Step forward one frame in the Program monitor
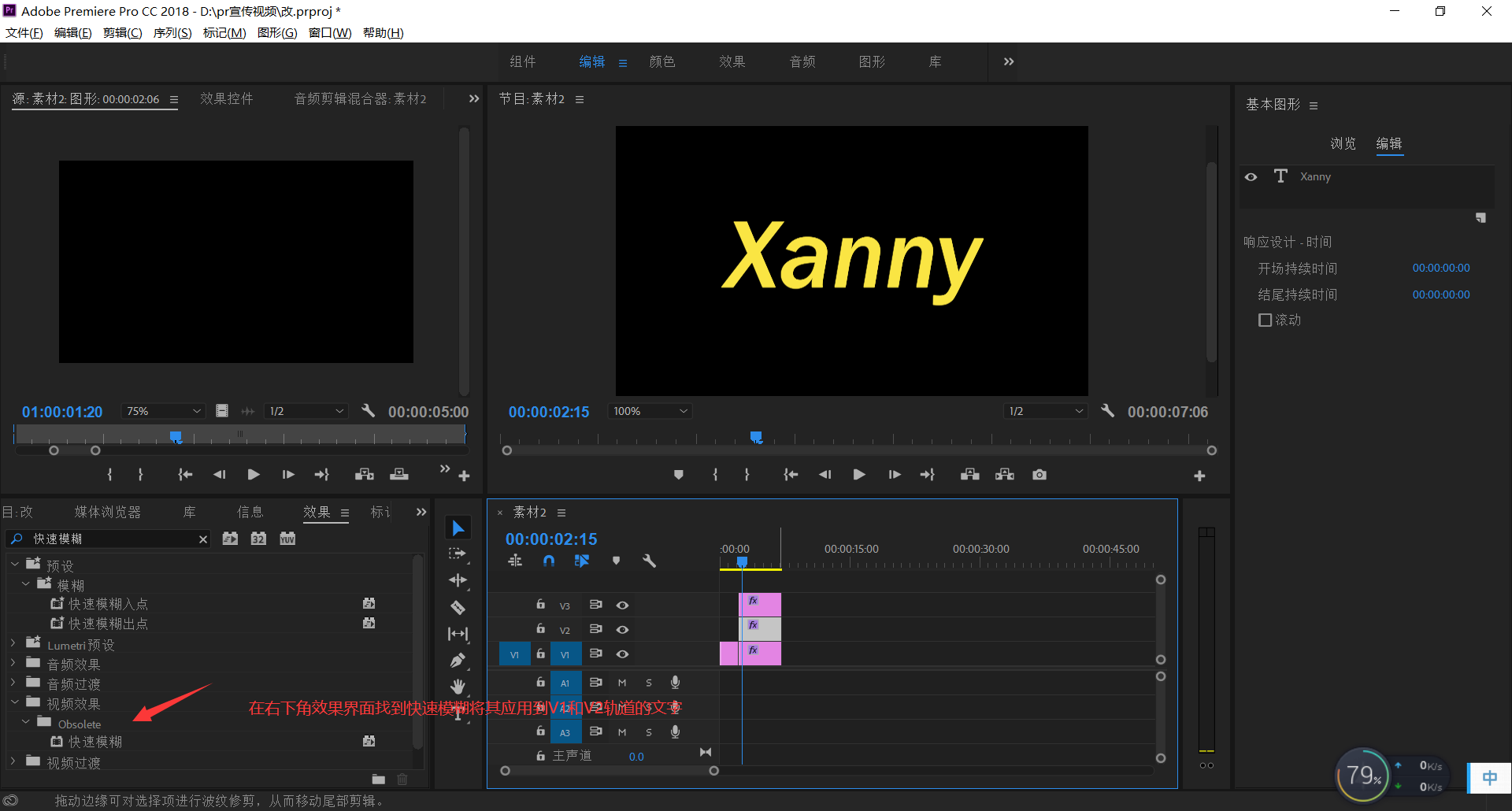Screen dimensions: 1512x811 (895, 475)
